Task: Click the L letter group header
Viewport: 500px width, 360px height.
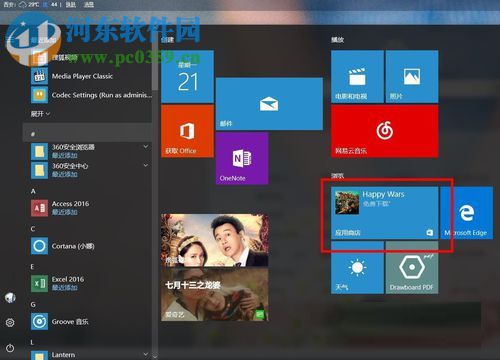Action: click(x=32, y=342)
